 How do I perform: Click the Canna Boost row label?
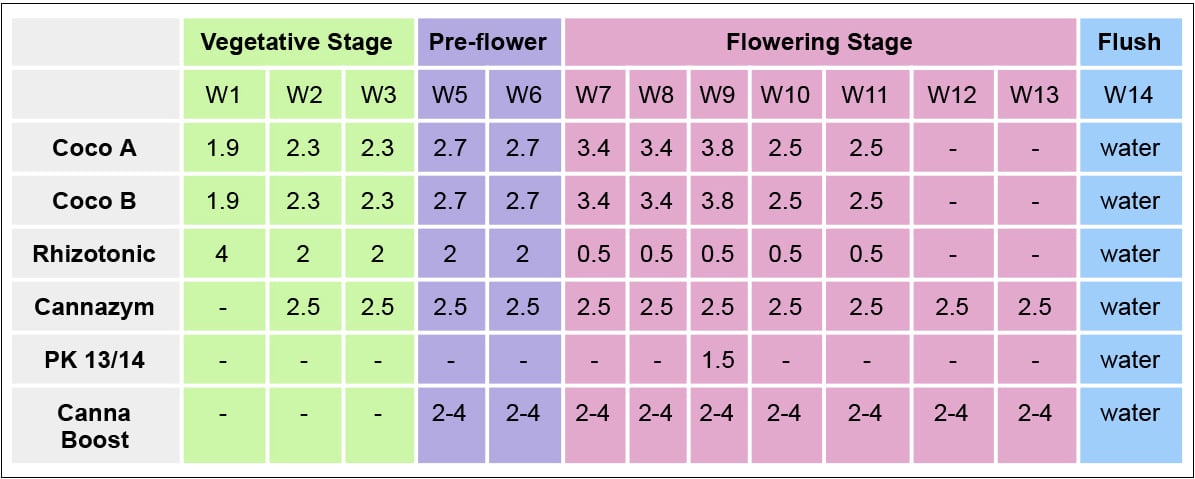(x=95, y=425)
